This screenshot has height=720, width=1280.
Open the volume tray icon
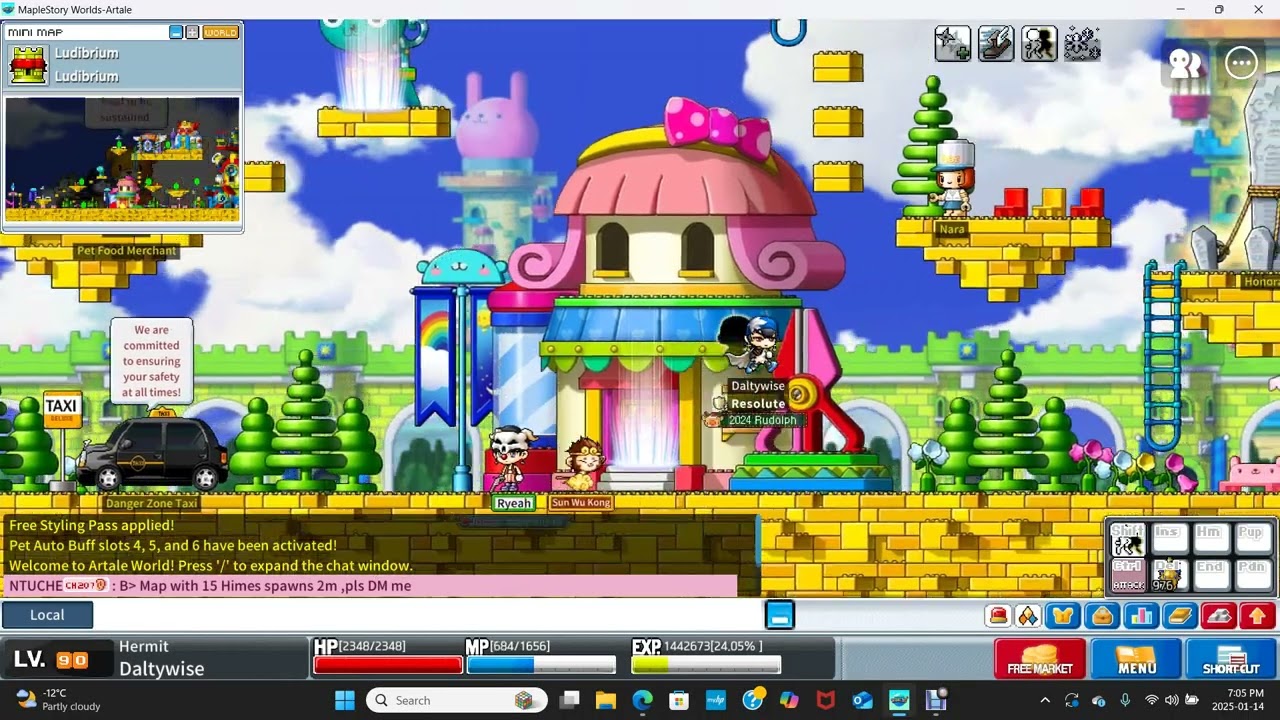pos(1171,700)
